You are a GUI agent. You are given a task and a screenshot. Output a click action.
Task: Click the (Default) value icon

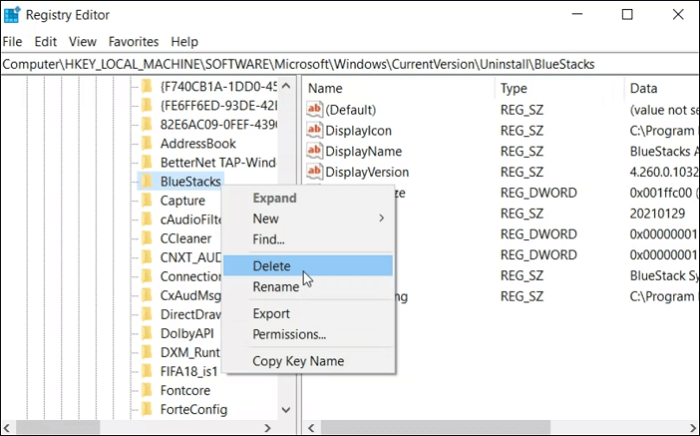[x=315, y=109]
